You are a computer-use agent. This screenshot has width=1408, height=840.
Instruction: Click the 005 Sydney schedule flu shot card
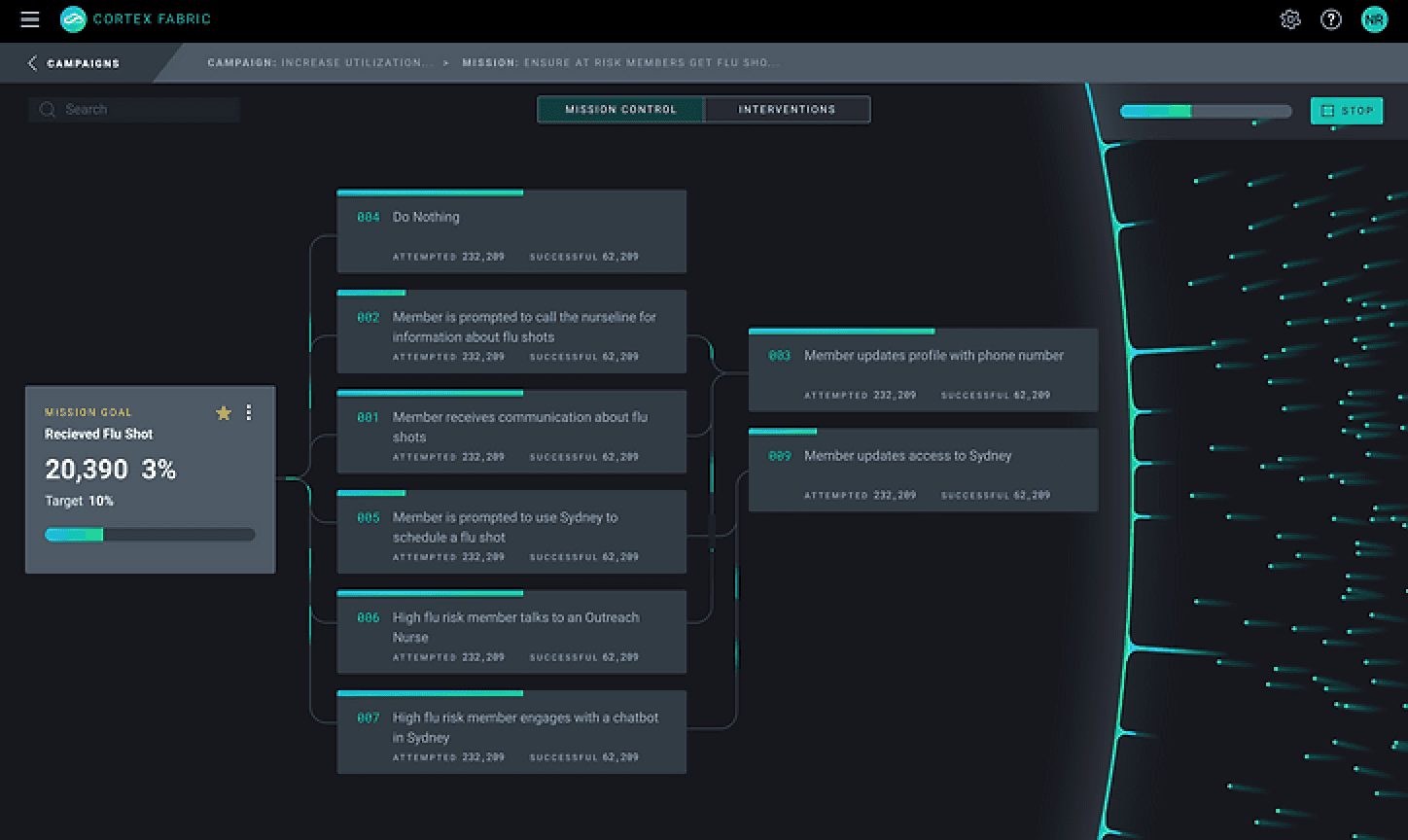pyautogui.click(x=511, y=532)
